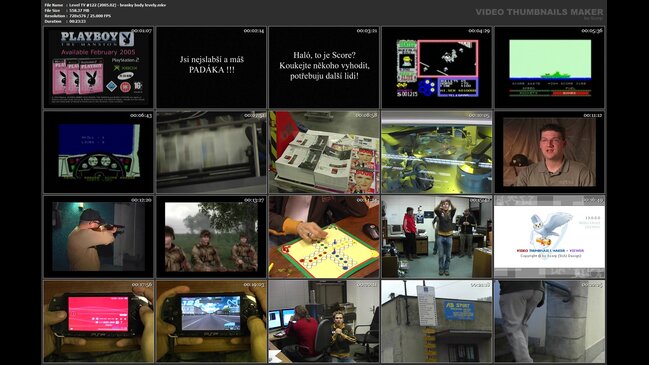Open the blue cockpit retro game thumbnail
The width and height of the screenshot is (649, 365).
[99, 152]
